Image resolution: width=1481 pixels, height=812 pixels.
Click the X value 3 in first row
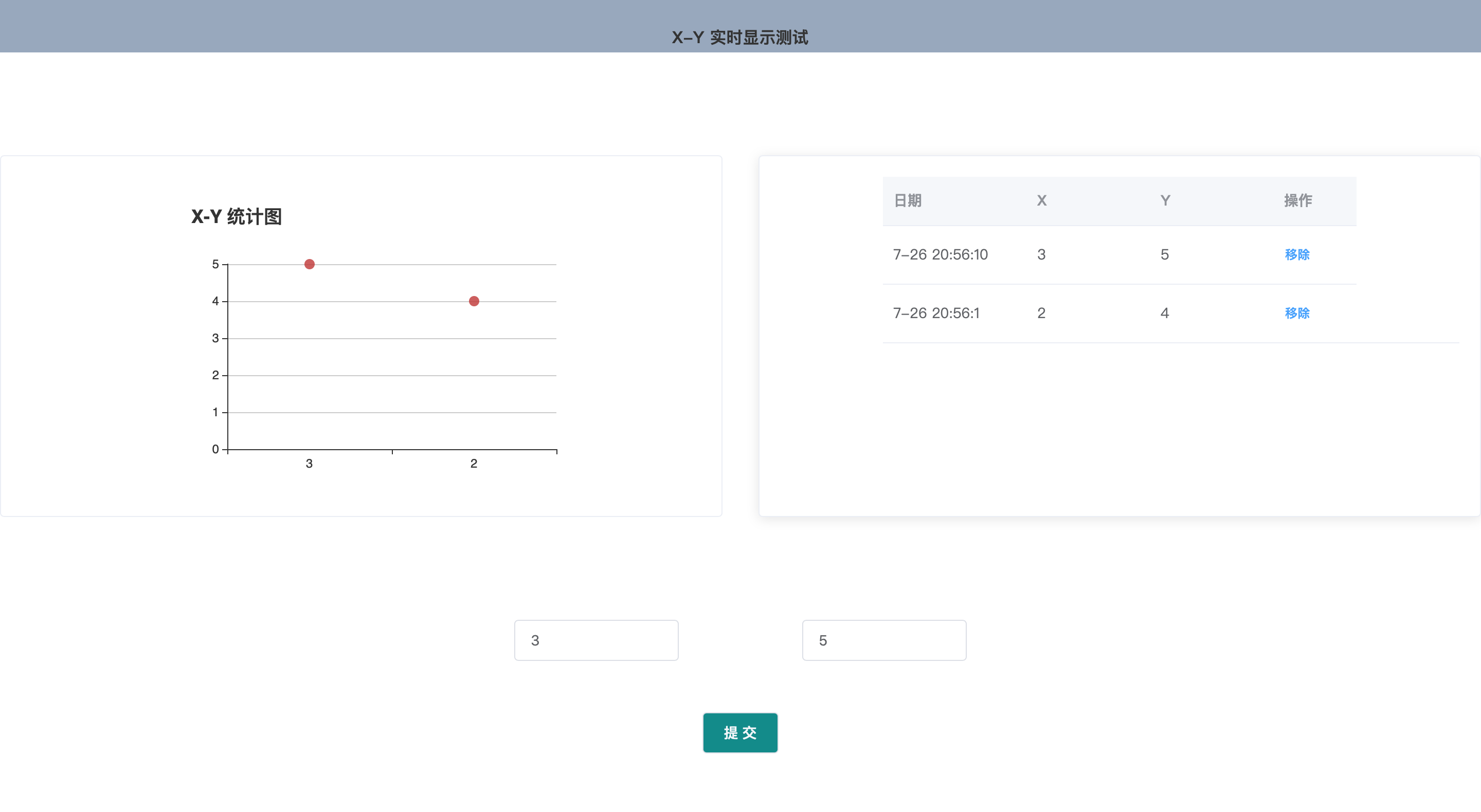tap(1041, 254)
